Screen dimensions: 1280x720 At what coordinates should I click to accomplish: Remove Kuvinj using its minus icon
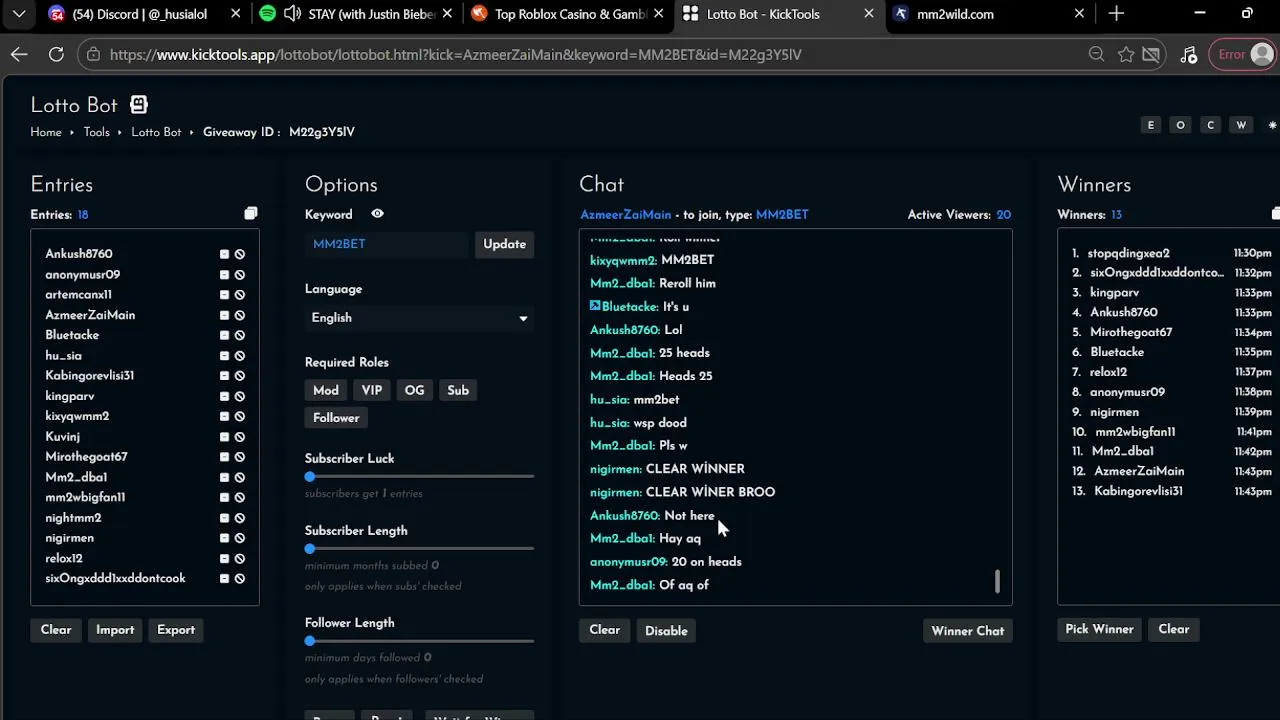[x=224, y=437]
